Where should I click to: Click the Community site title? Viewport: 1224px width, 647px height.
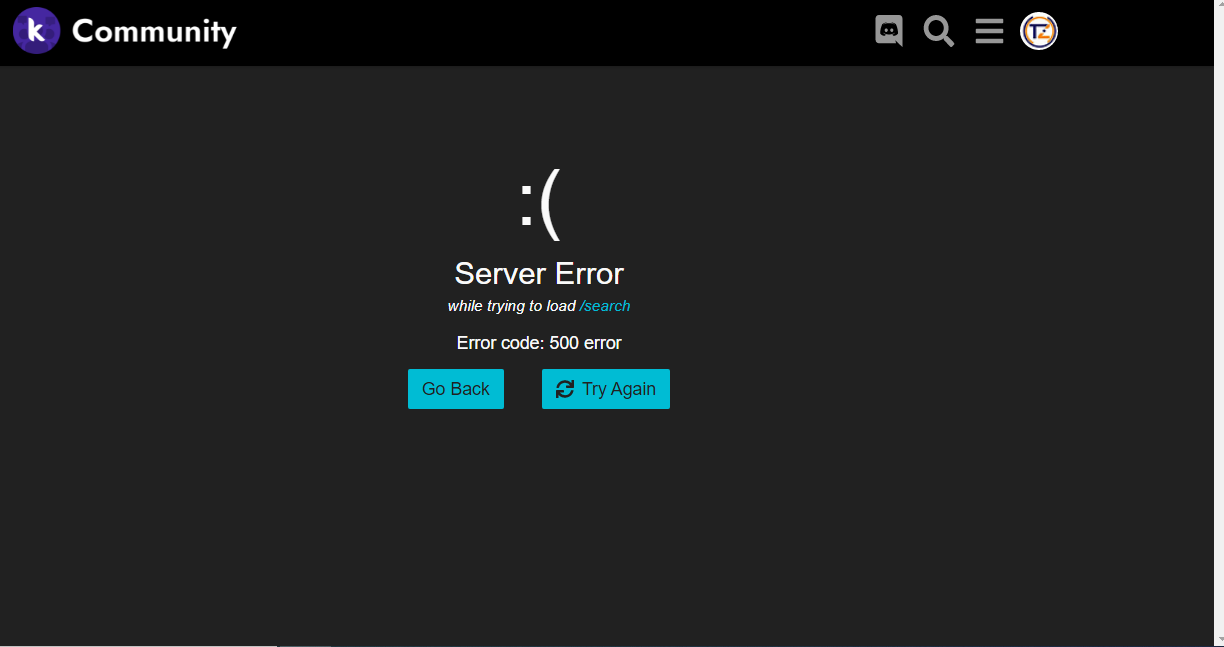pos(154,32)
